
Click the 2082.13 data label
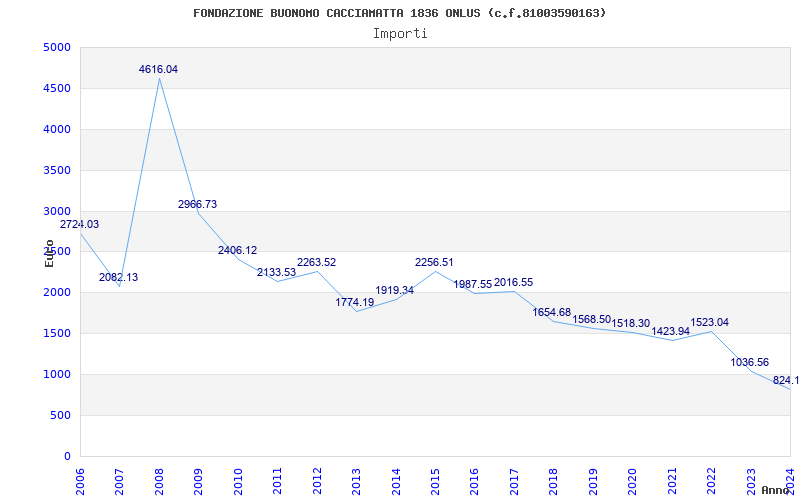point(118,278)
